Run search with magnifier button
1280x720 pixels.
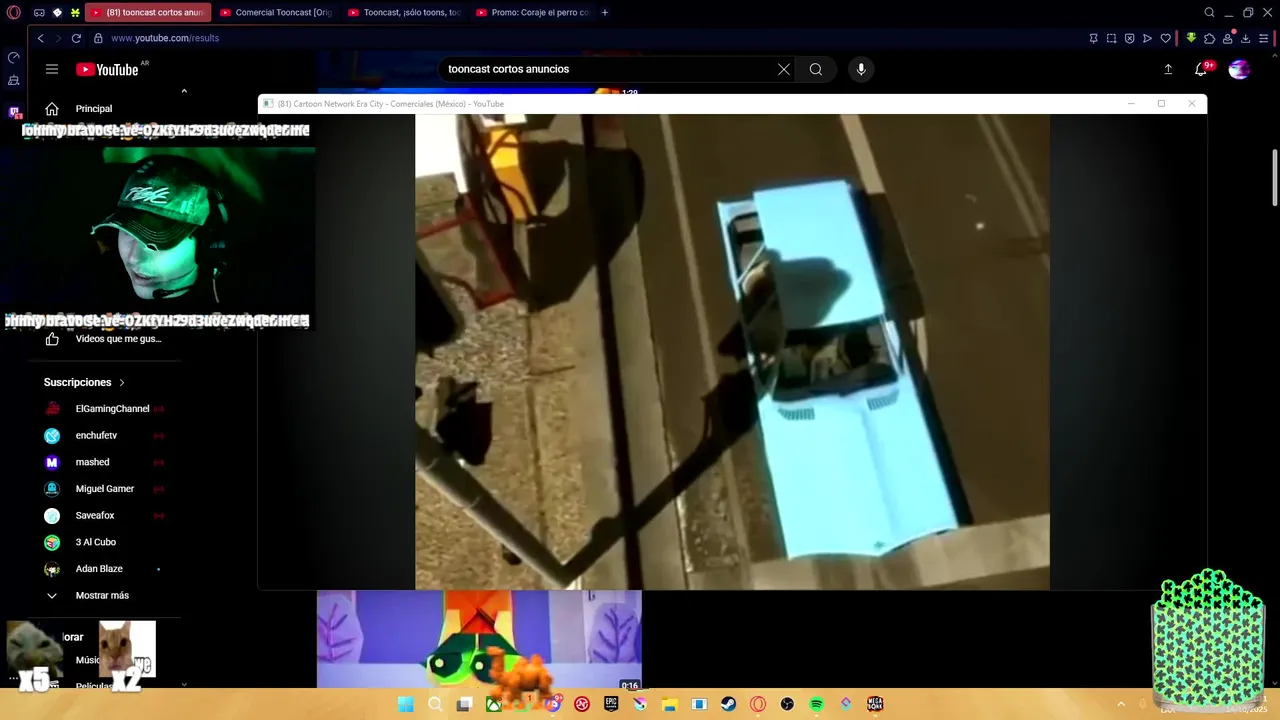tap(816, 69)
